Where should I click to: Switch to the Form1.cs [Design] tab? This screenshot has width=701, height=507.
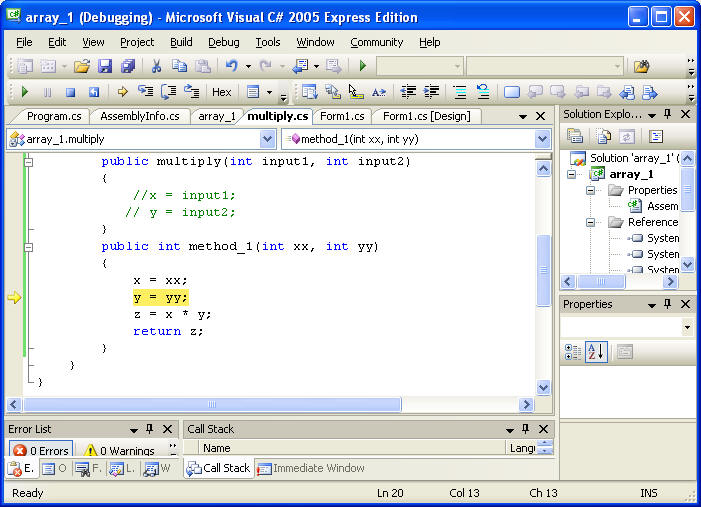tap(426, 116)
